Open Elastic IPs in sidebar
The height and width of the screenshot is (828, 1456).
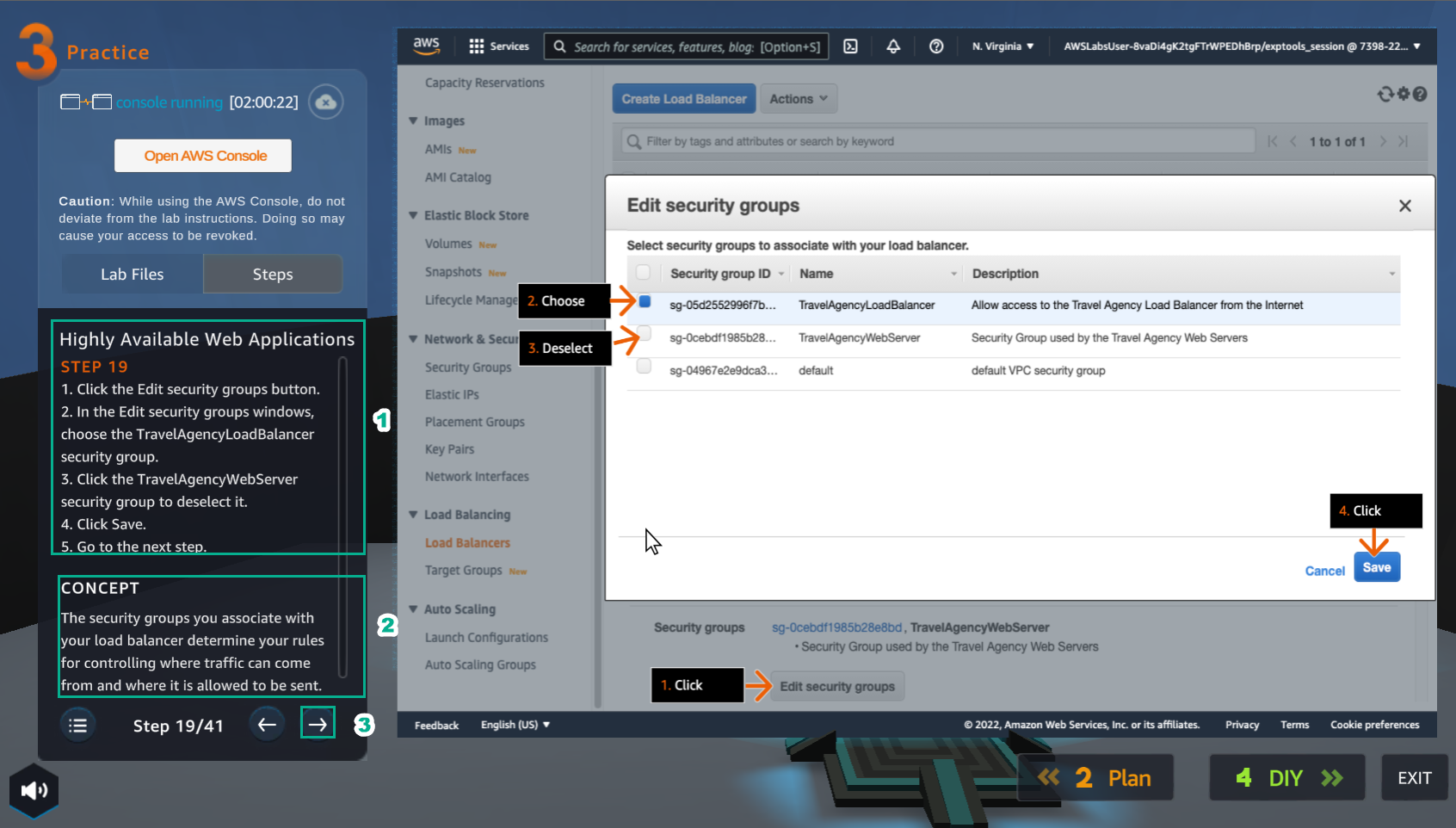point(452,394)
